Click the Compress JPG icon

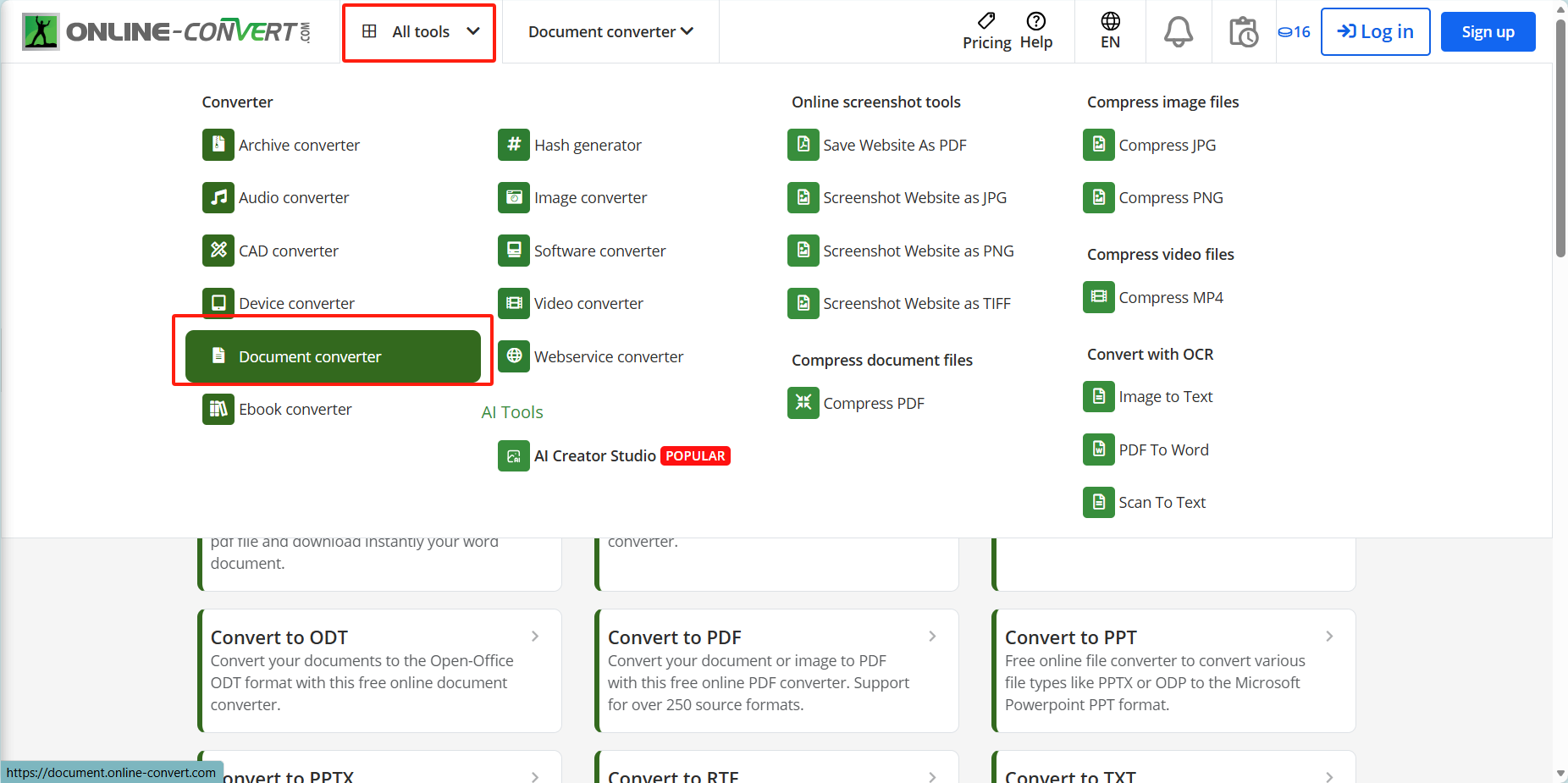click(x=1099, y=145)
